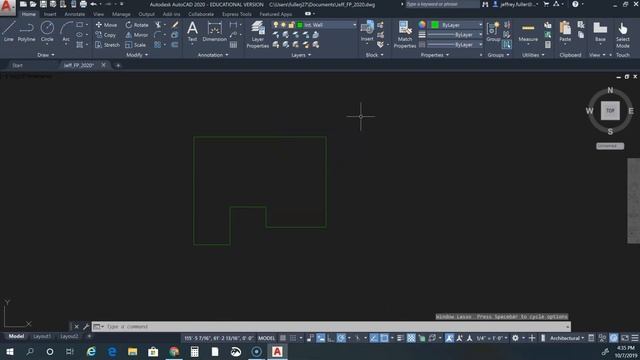The height and width of the screenshot is (360, 640).
Task: Expand the Layers panel dropdown
Action: [x=301, y=55]
